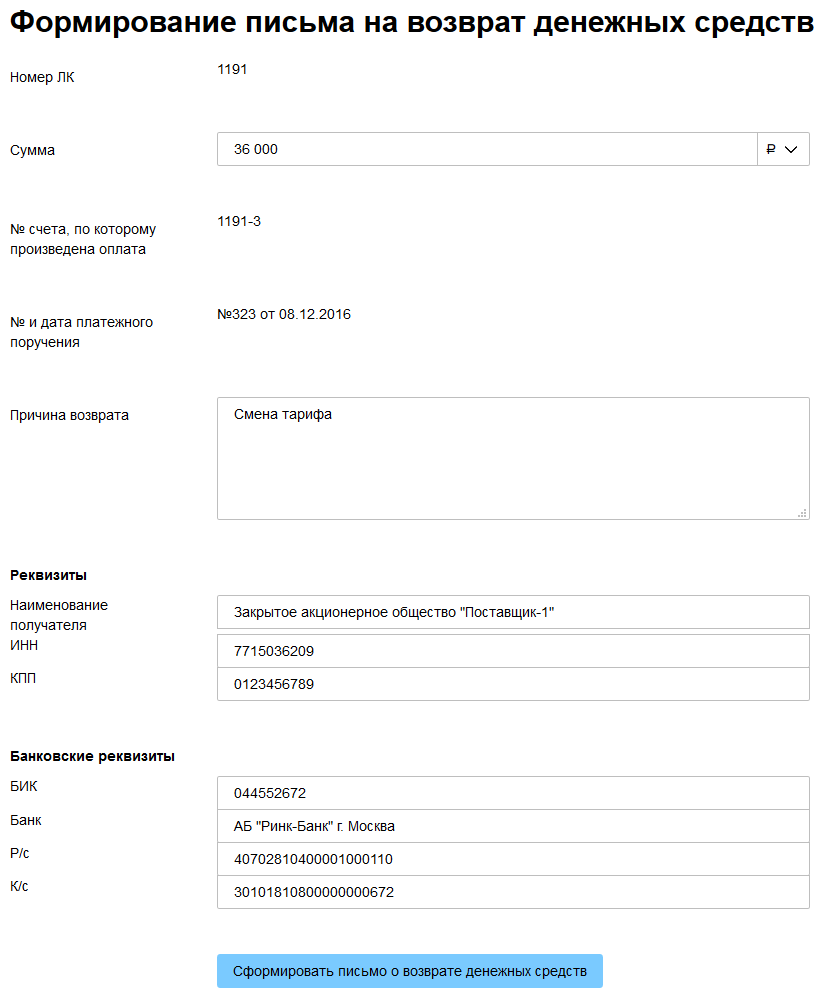Click the page title about возврат денежных средств
822x1000 pixels.
tap(411, 23)
